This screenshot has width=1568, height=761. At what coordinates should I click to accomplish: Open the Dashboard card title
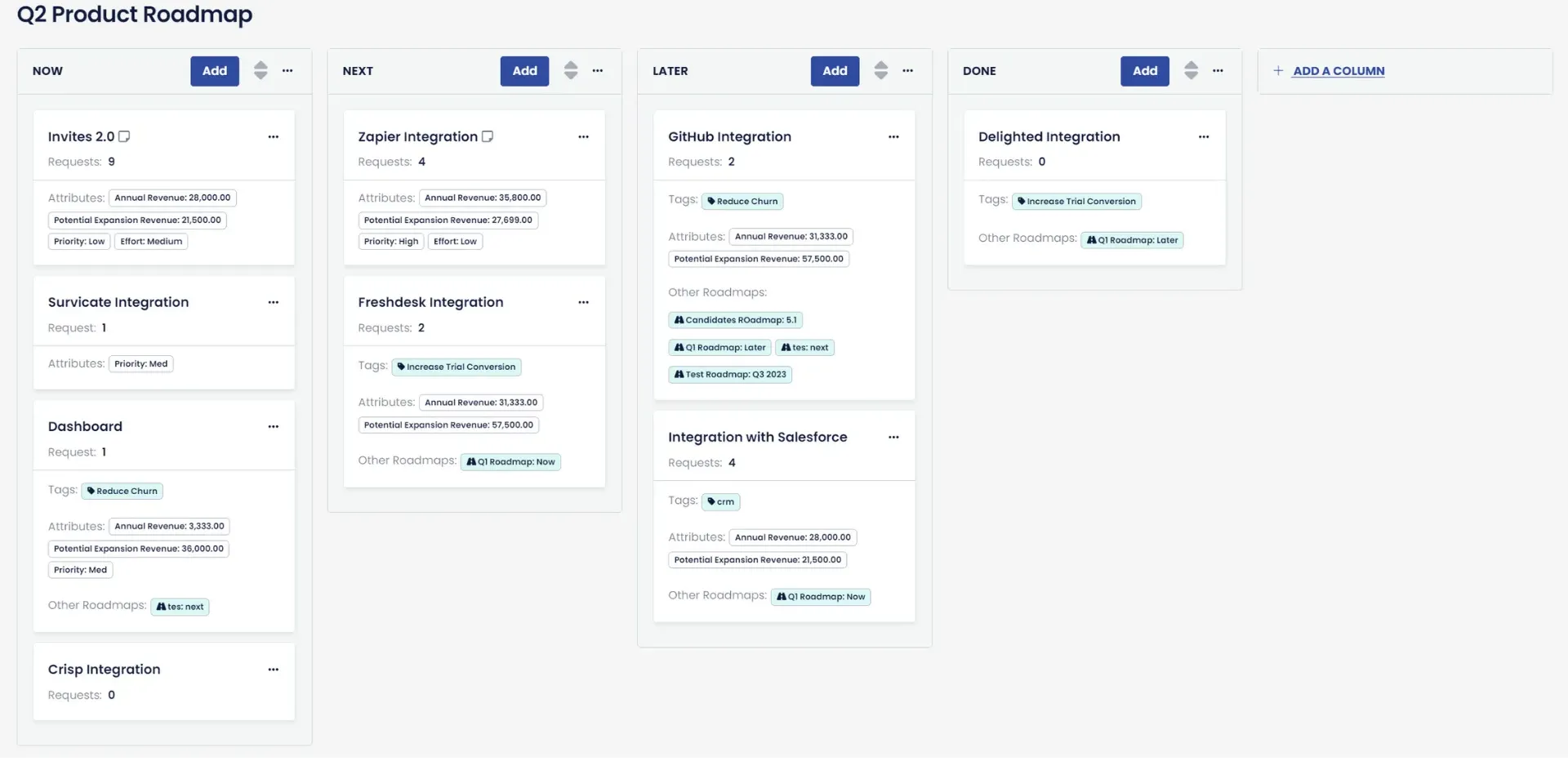[x=85, y=426]
